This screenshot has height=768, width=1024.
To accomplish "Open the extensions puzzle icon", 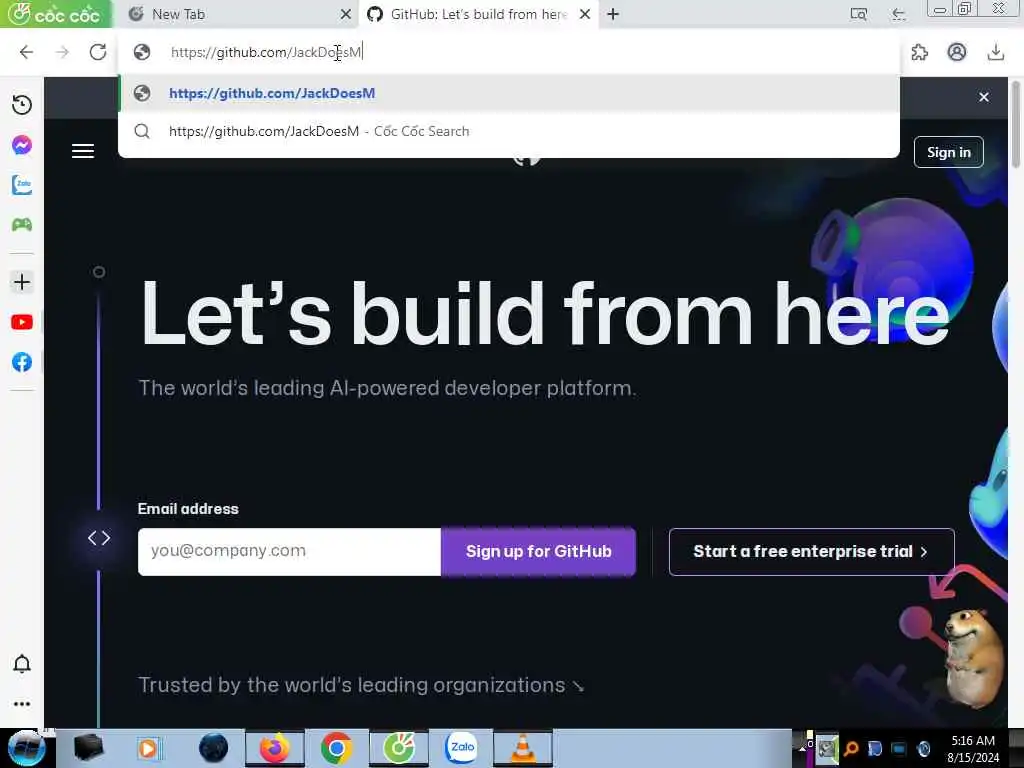I will [x=920, y=52].
